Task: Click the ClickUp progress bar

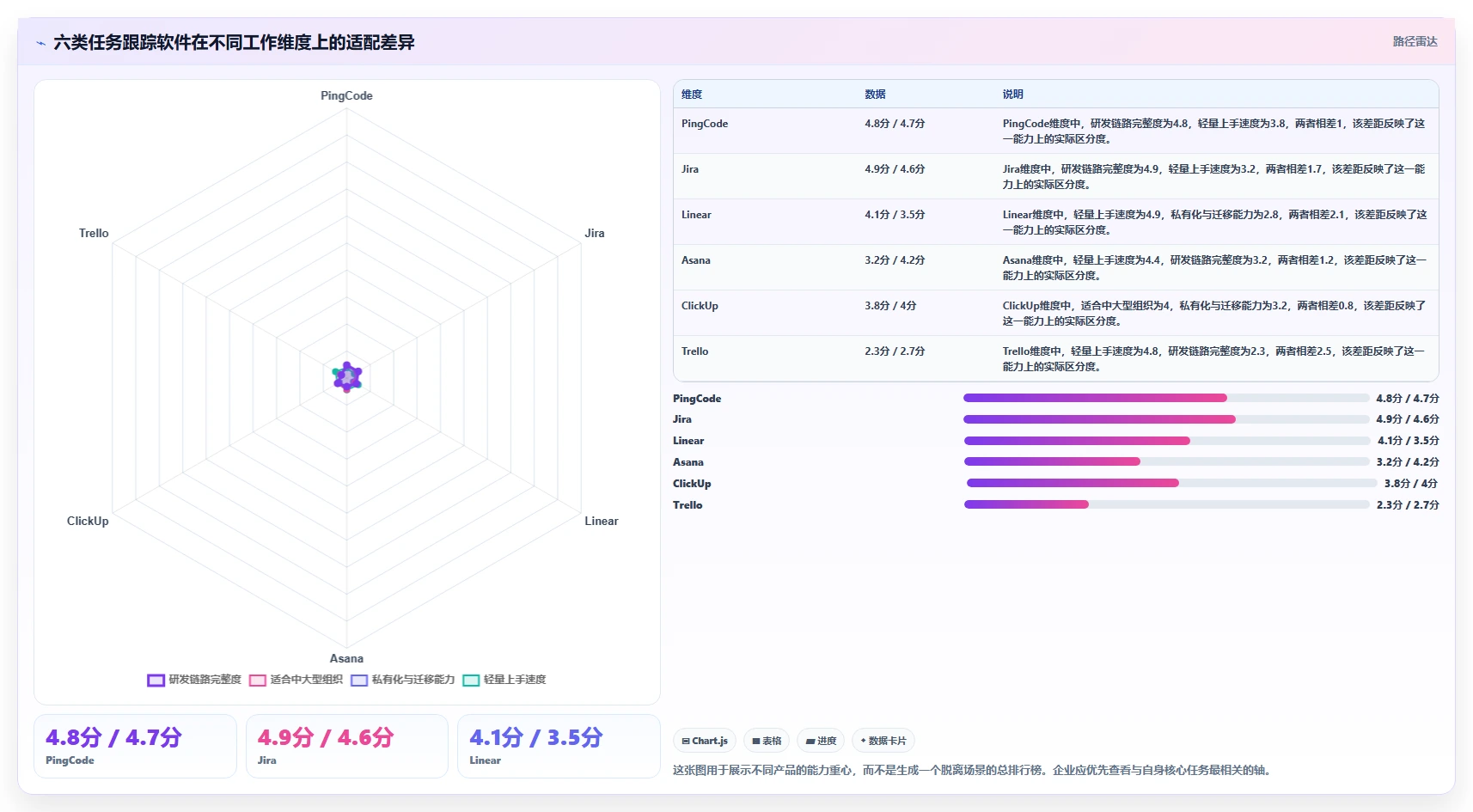Action: click(x=1171, y=483)
